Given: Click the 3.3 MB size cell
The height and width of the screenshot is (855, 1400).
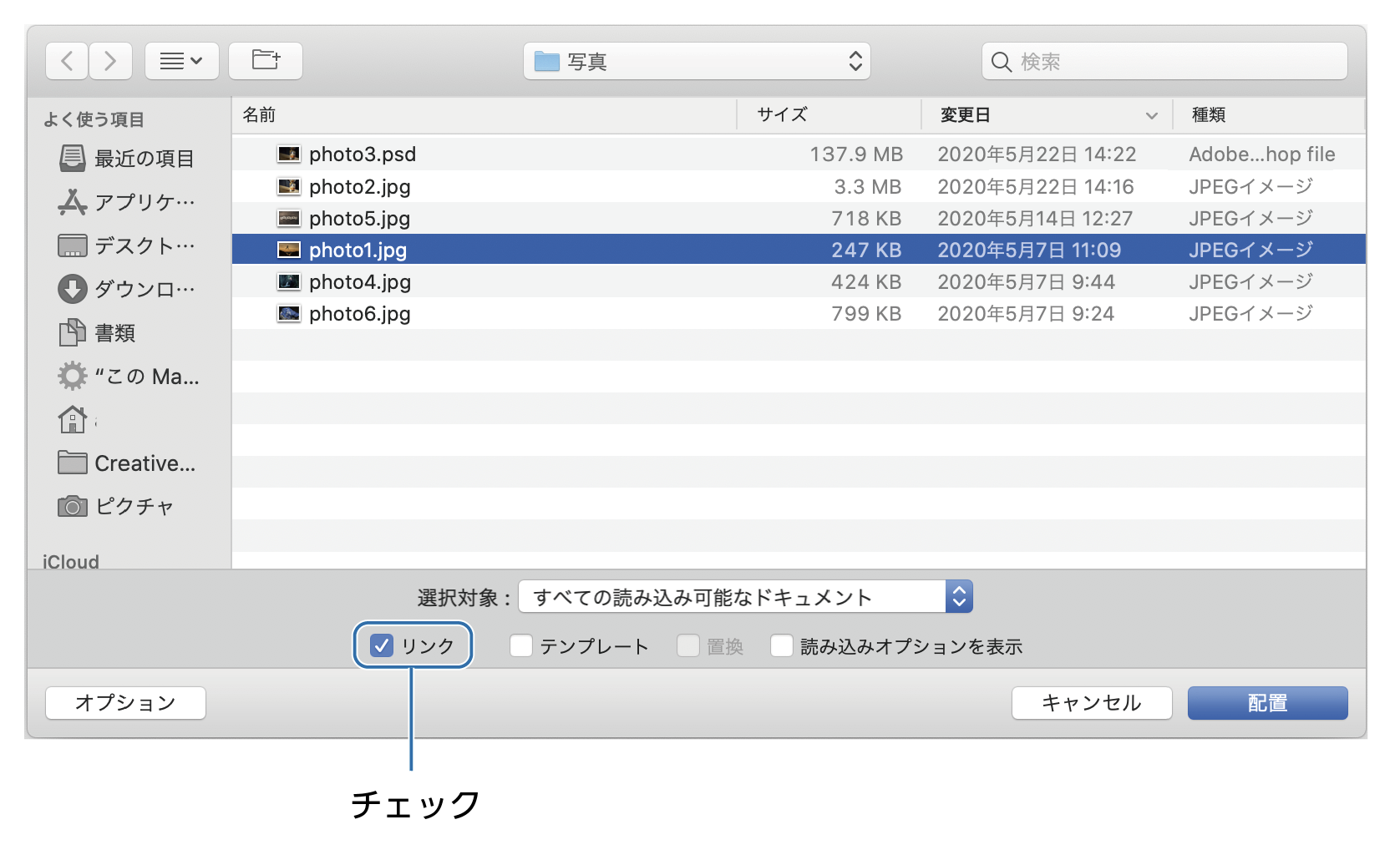Looking at the screenshot, I should 868,187.
